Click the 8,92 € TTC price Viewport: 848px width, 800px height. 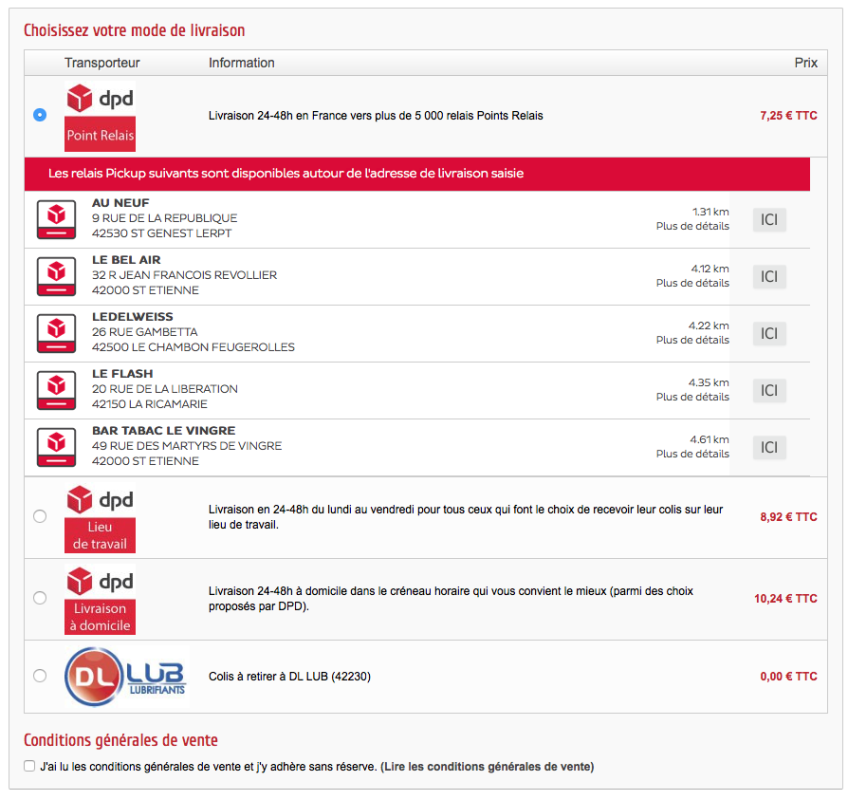click(x=788, y=517)
